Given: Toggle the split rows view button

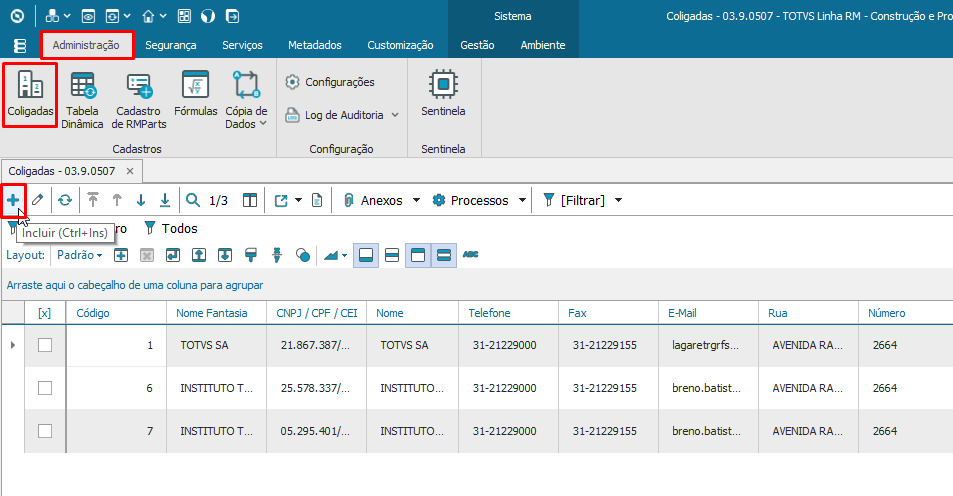Looking at the screenshot, I should (392, 255).
